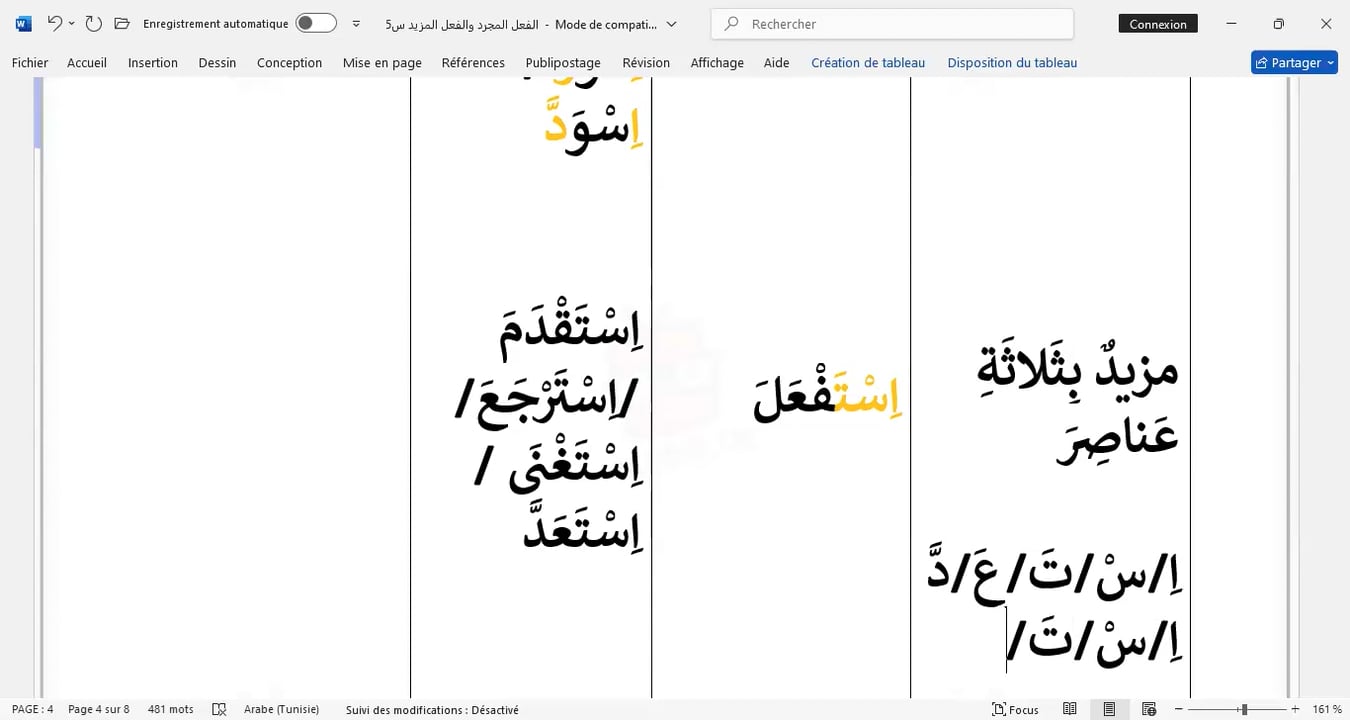Switch to Read mode view icon
Viewport: 1350px width, 720px height.
[x=1070, y=709]
